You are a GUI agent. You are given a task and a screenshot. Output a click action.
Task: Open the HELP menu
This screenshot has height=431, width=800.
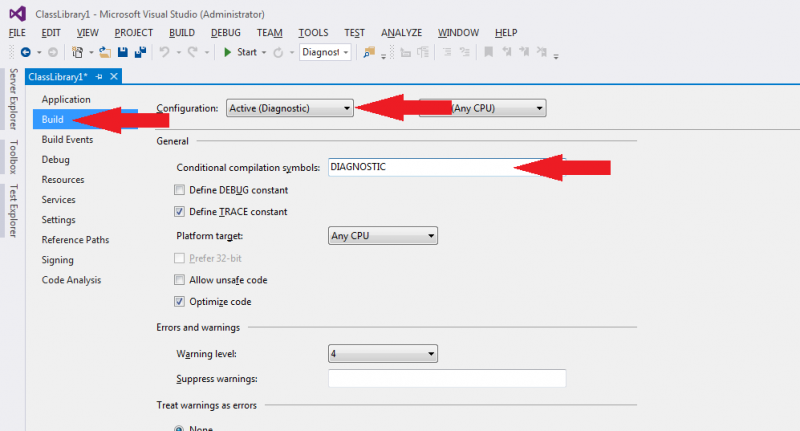point(506,33)
